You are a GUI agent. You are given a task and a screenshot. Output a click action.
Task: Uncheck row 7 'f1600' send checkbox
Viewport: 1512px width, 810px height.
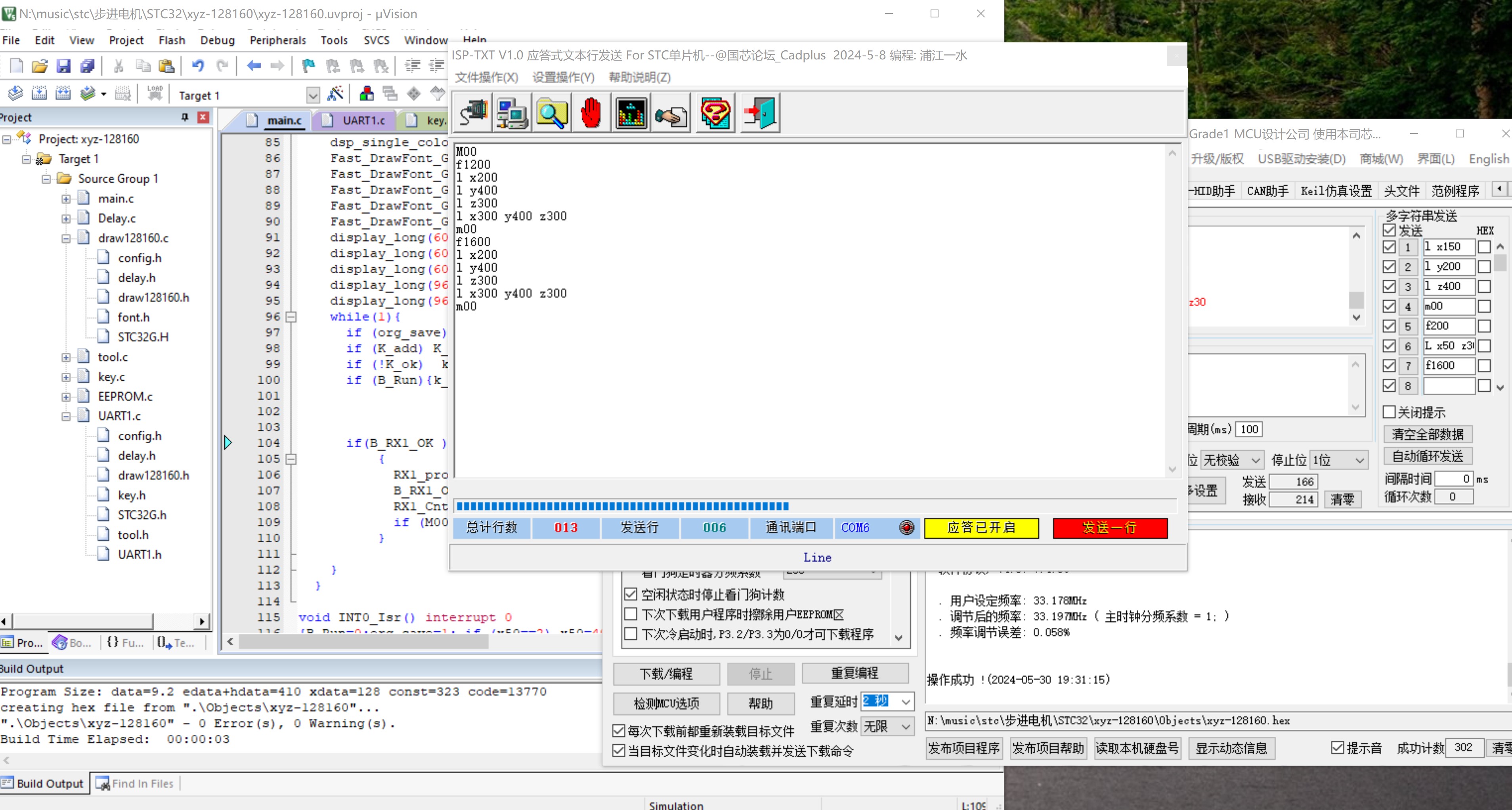pos(1389,366)
